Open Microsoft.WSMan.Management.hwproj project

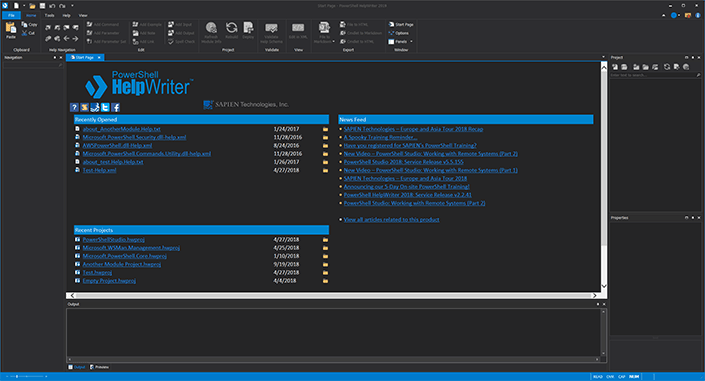[x=131, y=248]
